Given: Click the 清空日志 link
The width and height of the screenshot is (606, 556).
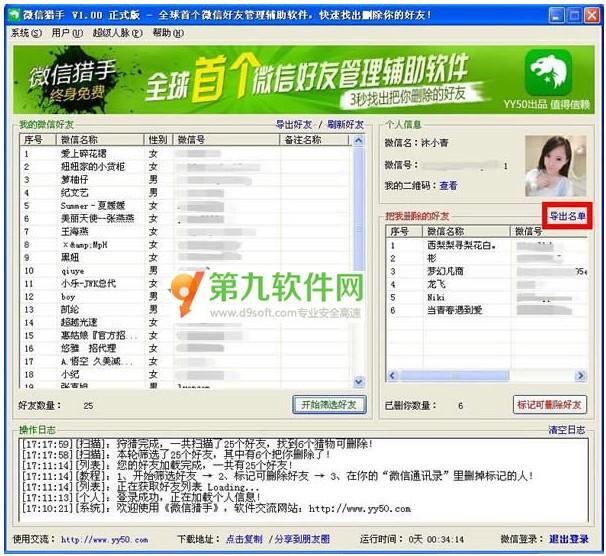Looking at the screenshot, I should (x=567, y=430).
